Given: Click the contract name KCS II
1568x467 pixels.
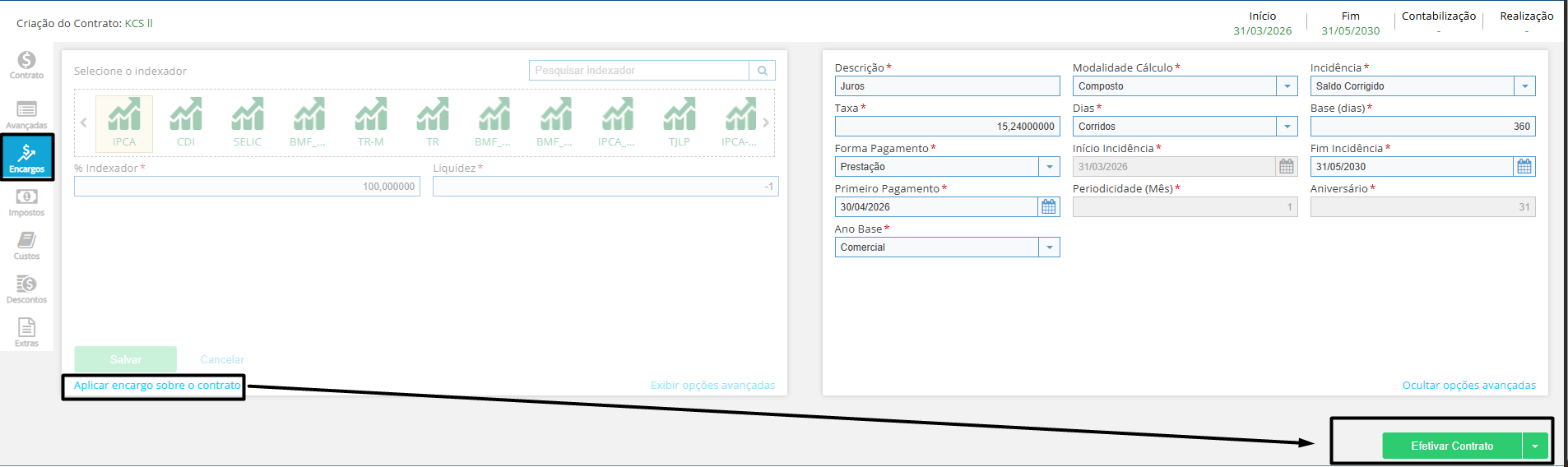Looking at the screenshot, I should point(139,23).
